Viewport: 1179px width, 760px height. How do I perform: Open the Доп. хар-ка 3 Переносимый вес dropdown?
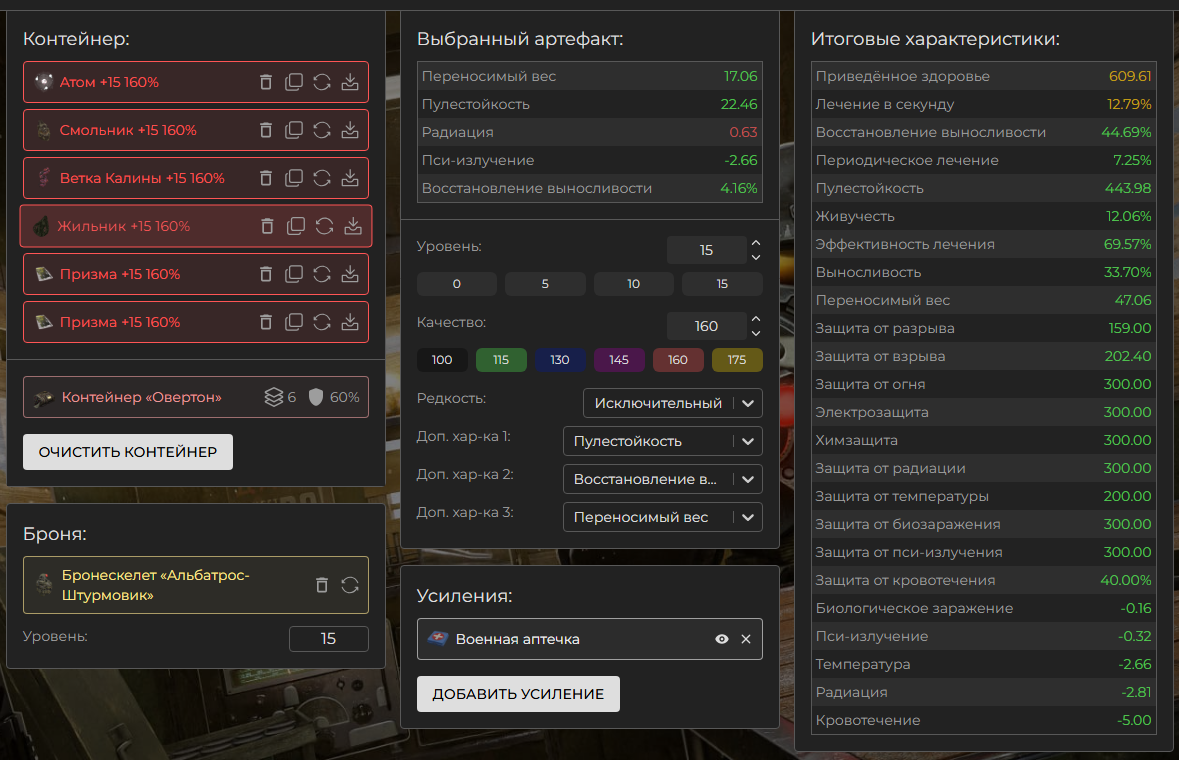point(662,517)
